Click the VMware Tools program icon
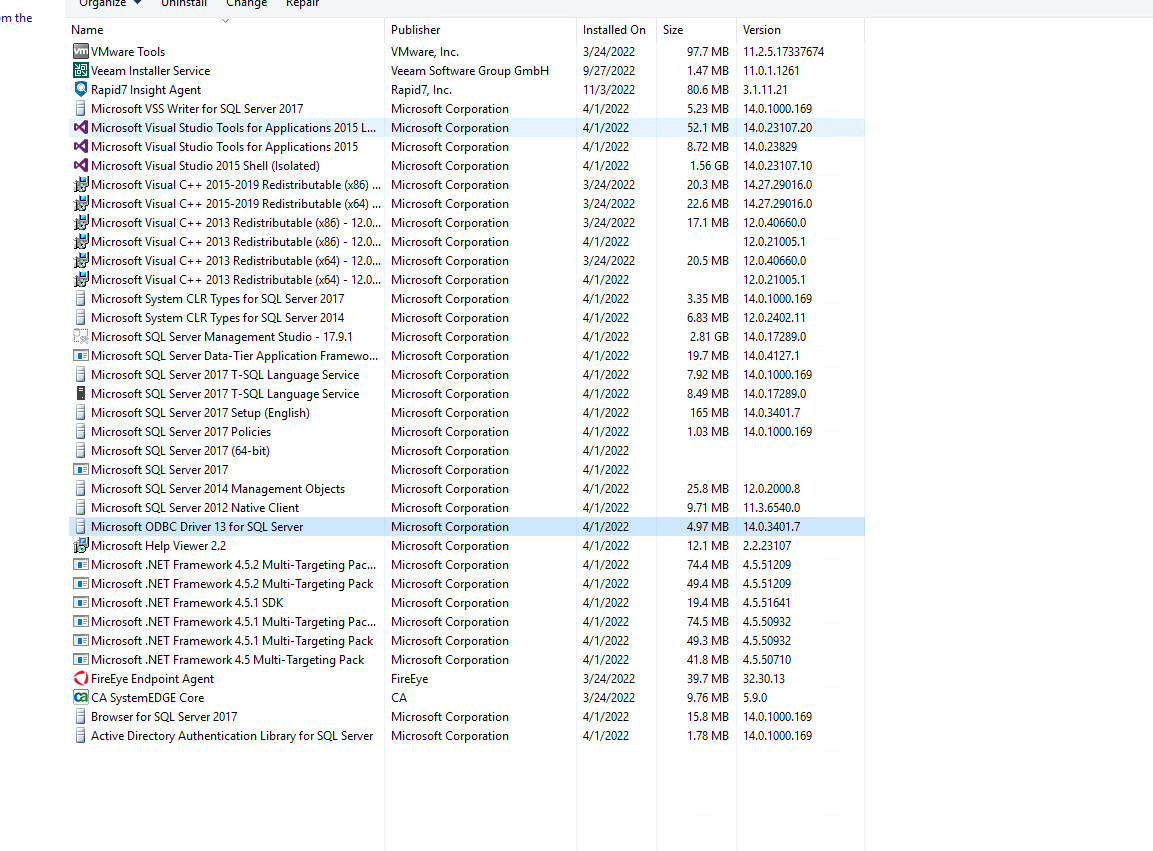 tap(81, 51)
